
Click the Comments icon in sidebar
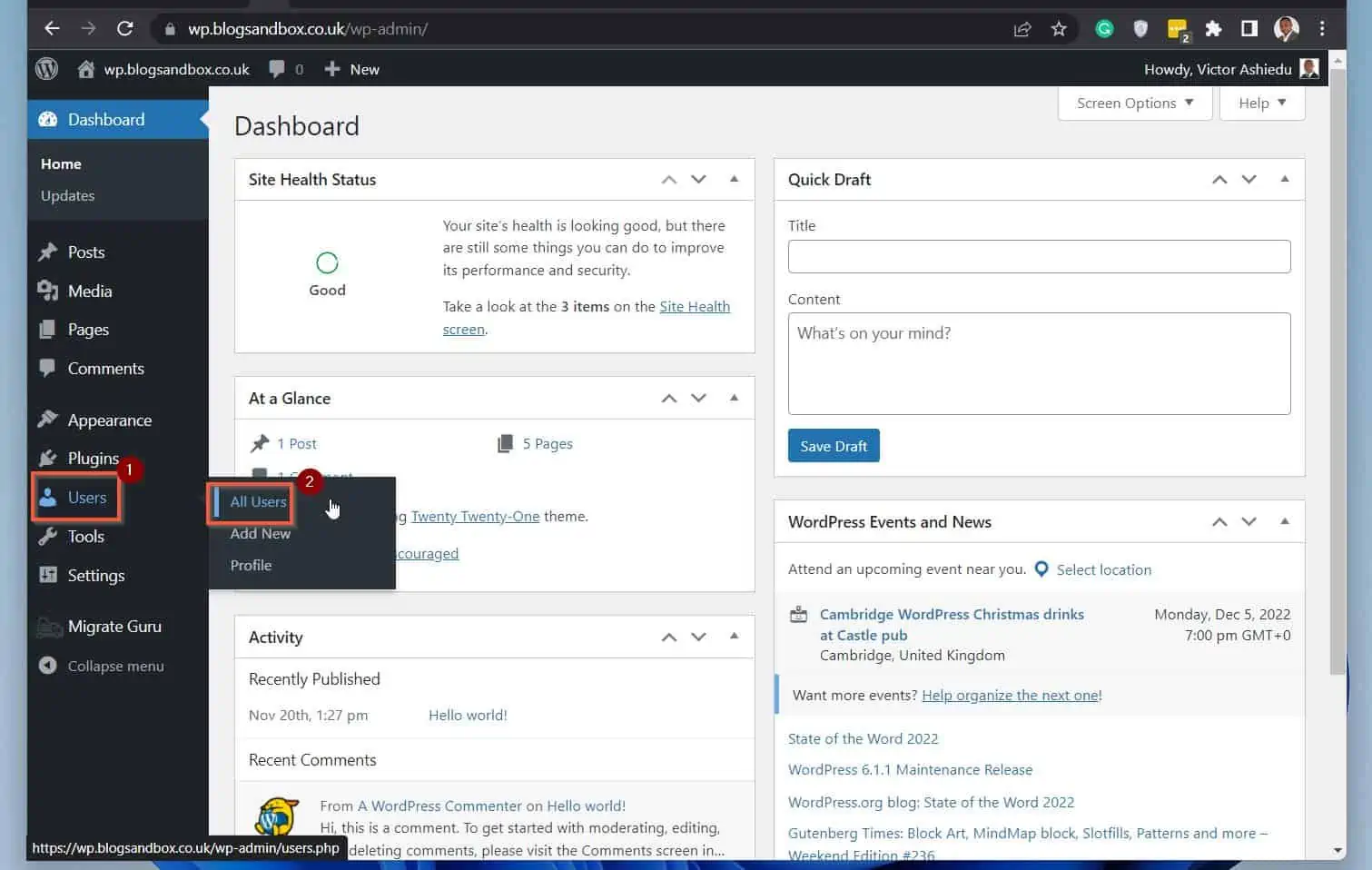pyautogui.click(x=47, y=368)
